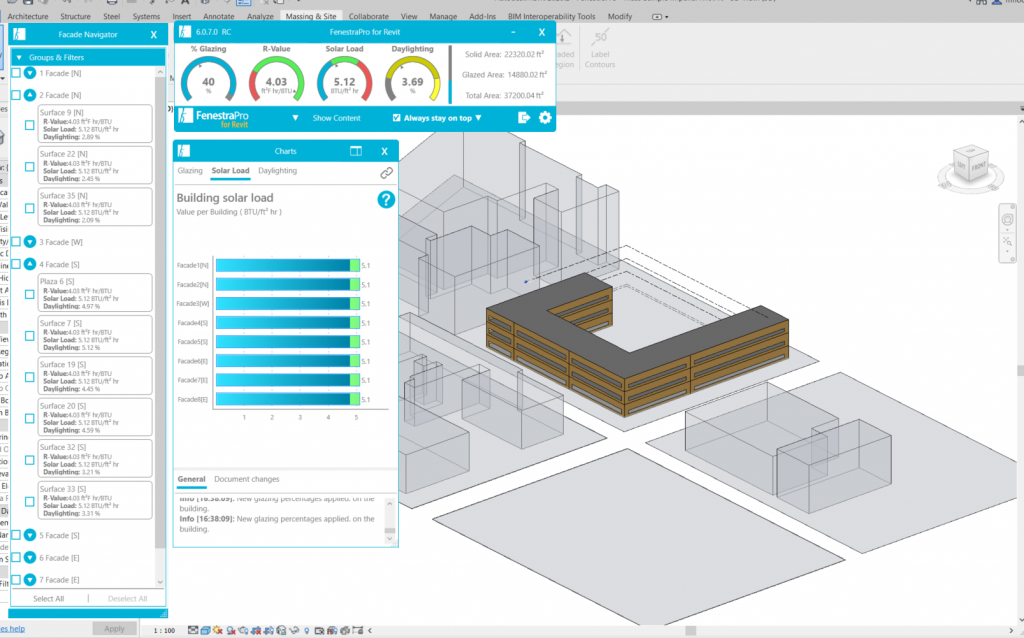Open the Analyze ribbon tab
This screenshot has width=1024, height=638.
coord(260,16)
